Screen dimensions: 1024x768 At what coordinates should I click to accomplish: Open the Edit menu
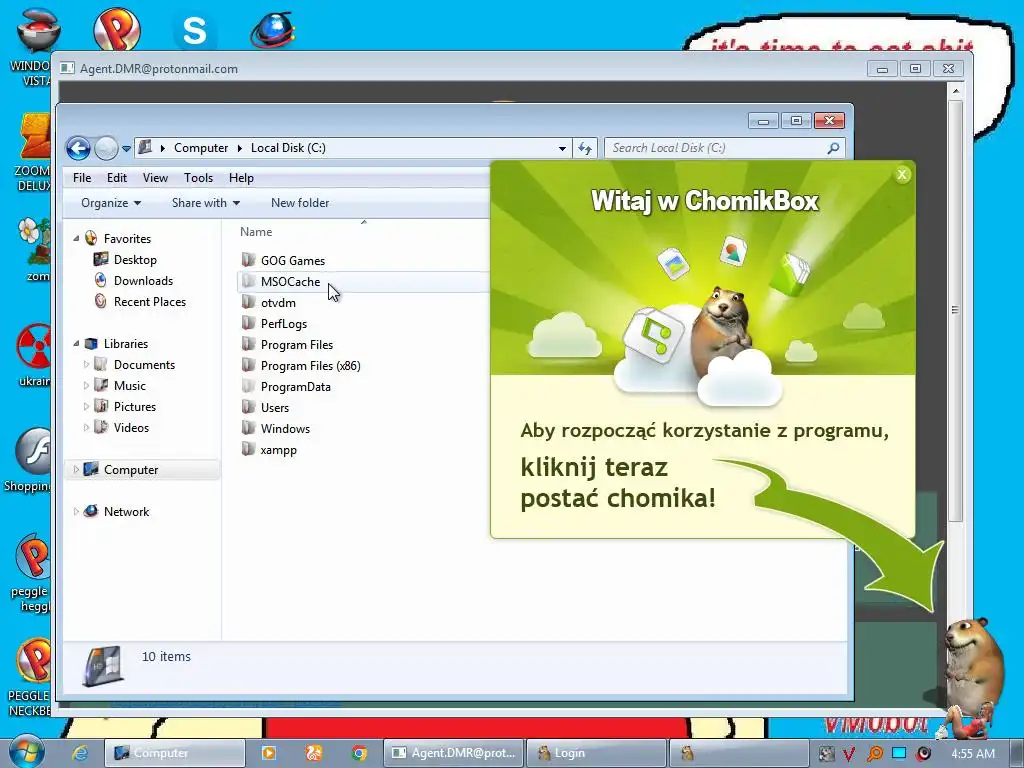pyautogui.click(x=117, y=178)
